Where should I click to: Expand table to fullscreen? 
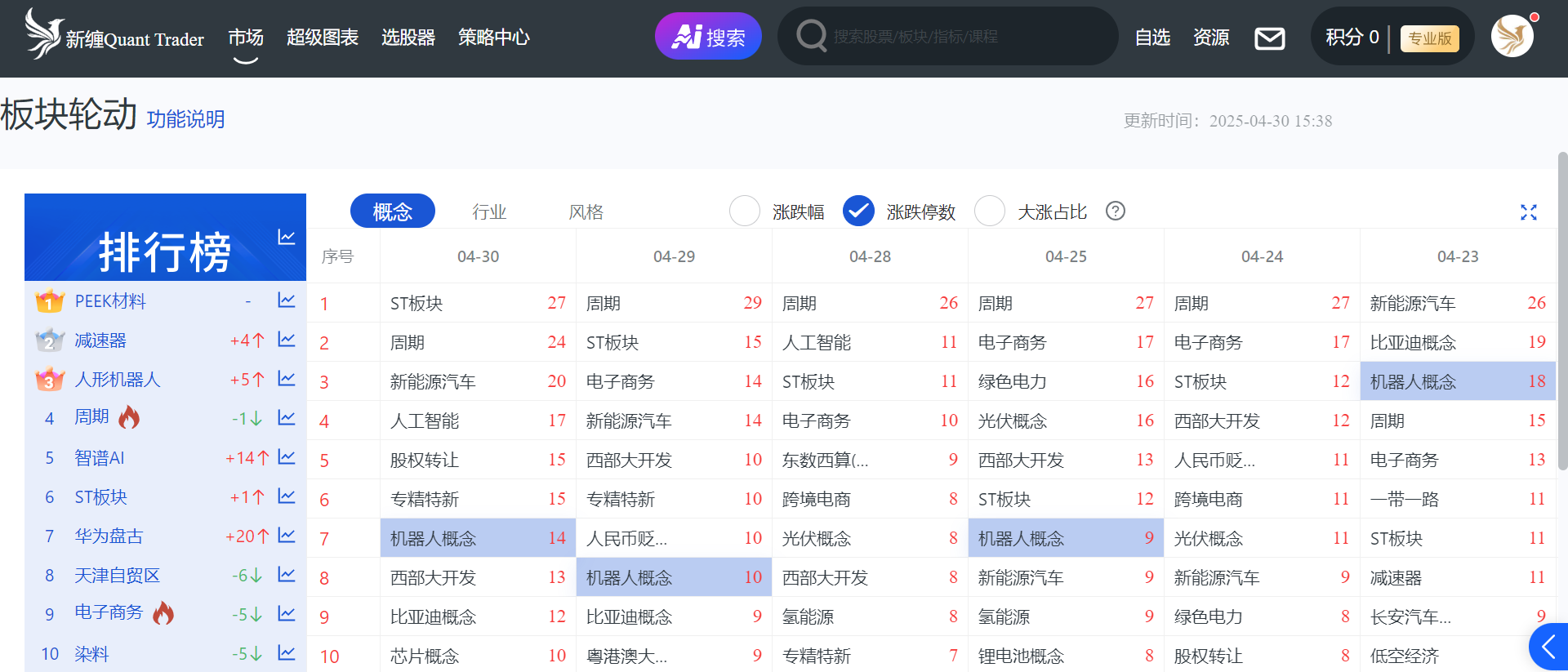click(x=1529, y=212)
